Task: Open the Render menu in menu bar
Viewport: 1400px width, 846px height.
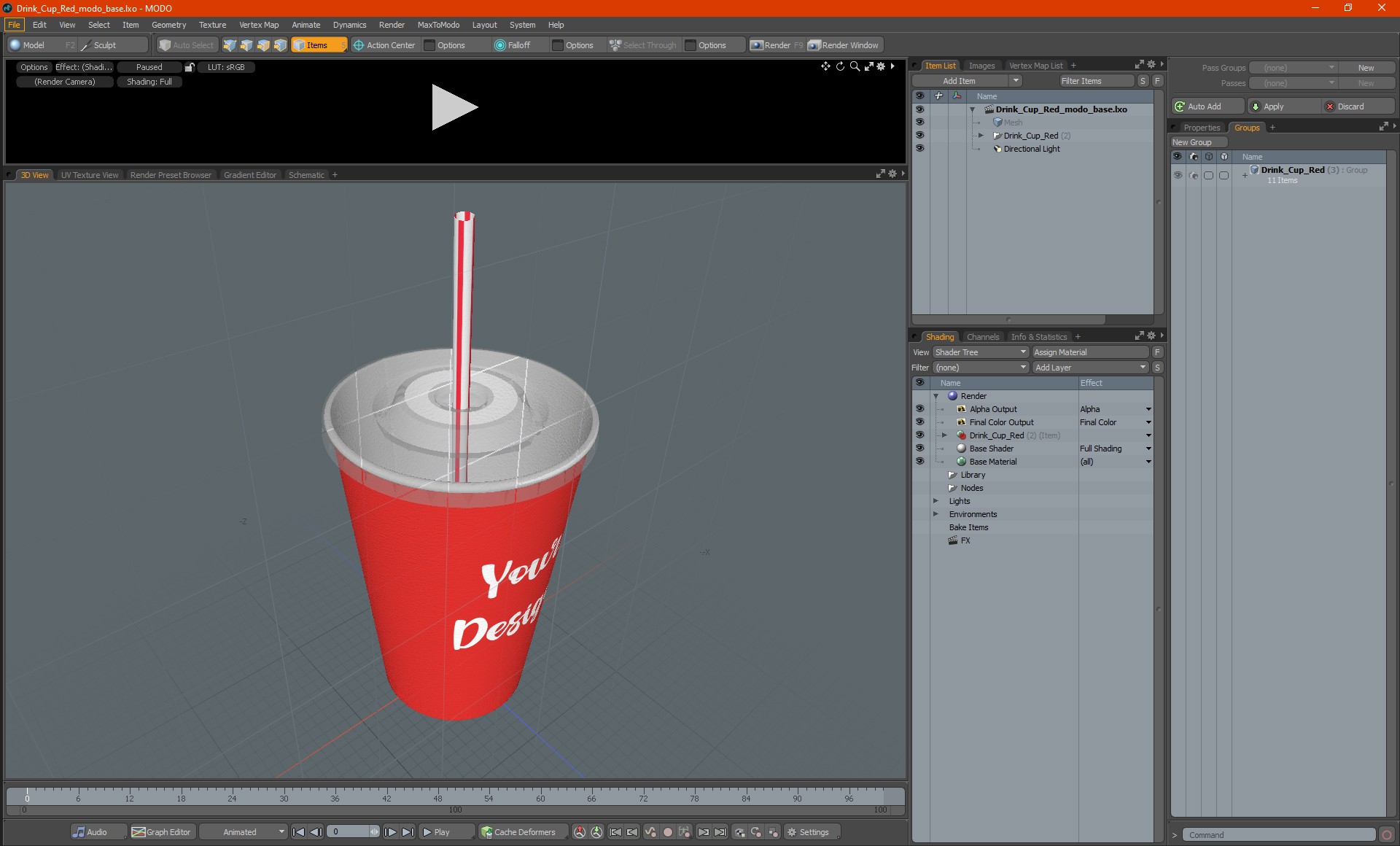Action: click(x=392, y=25)
